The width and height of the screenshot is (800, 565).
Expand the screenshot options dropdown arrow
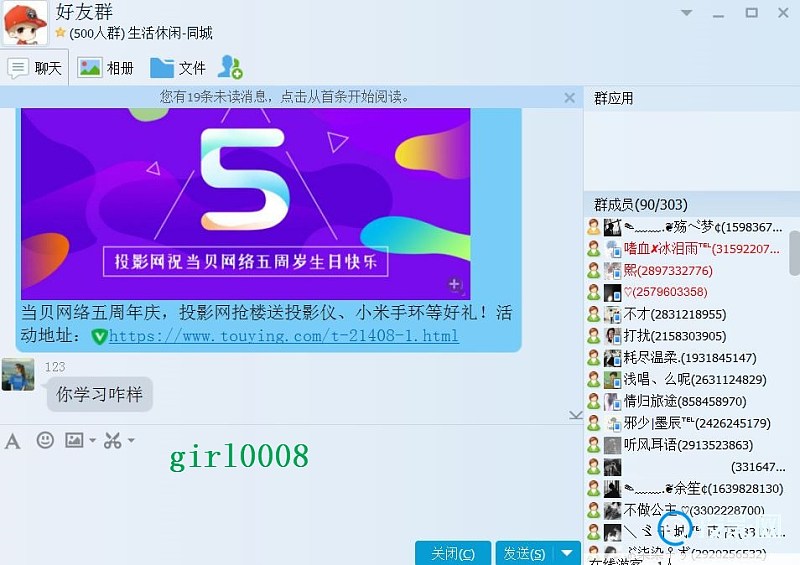tap(131, 440)
